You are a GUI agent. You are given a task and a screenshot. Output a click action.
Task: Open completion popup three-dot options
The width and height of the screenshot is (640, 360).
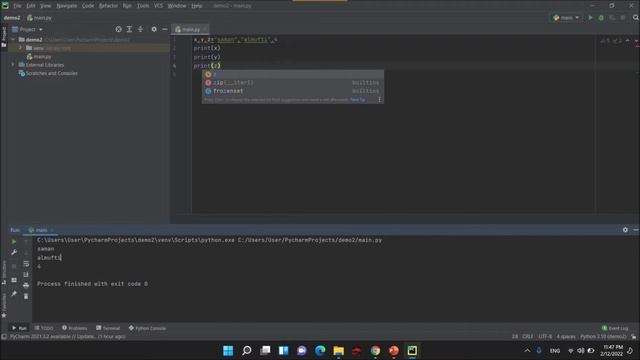[x=379, y=100]
